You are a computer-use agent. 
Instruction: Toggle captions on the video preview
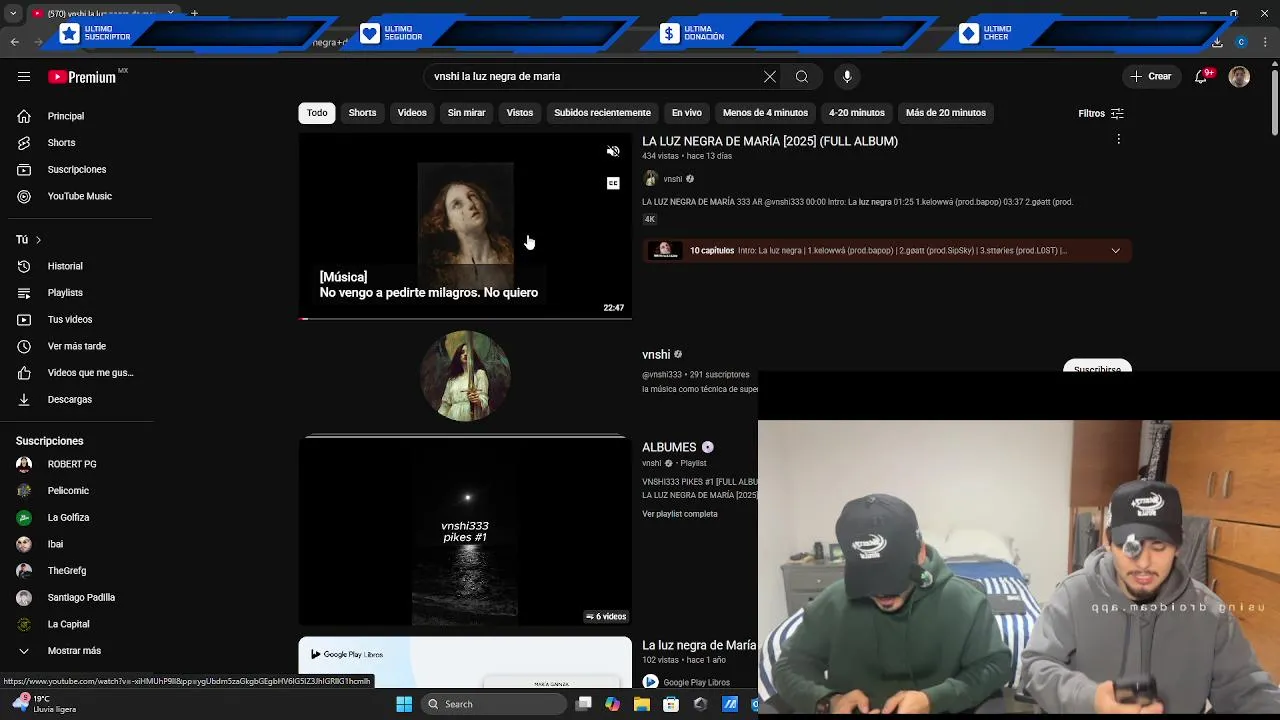click(x=613, y=183)
